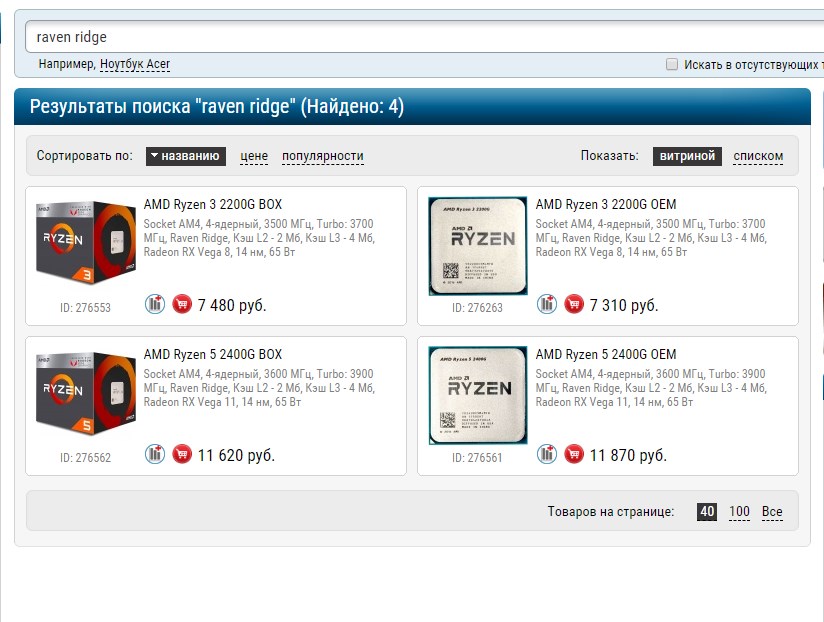The image size is (824, 622).
Task: Add Ryzen 3 2200G BOX to comparison
Action: [155, 304]
